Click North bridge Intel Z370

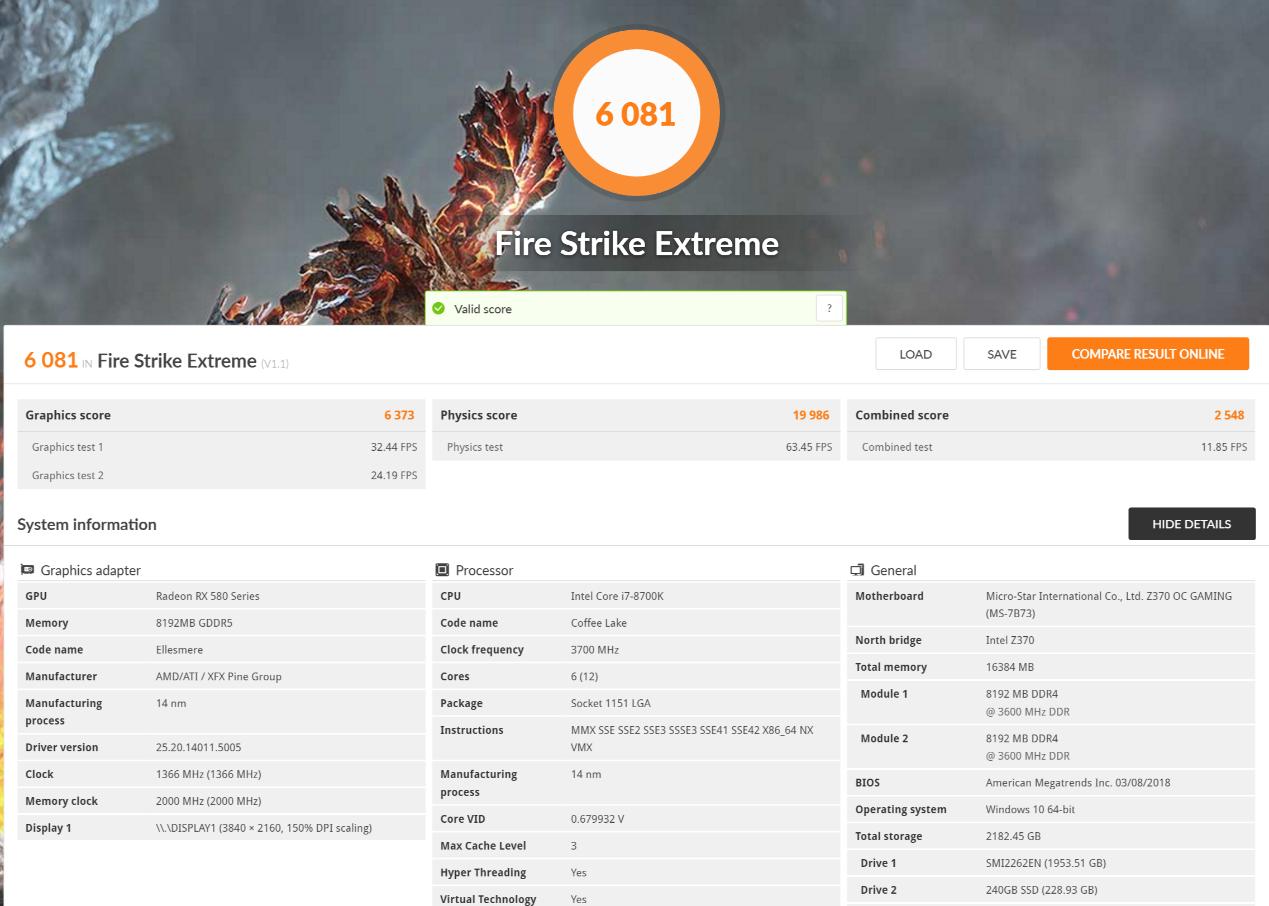(1010, 641)
